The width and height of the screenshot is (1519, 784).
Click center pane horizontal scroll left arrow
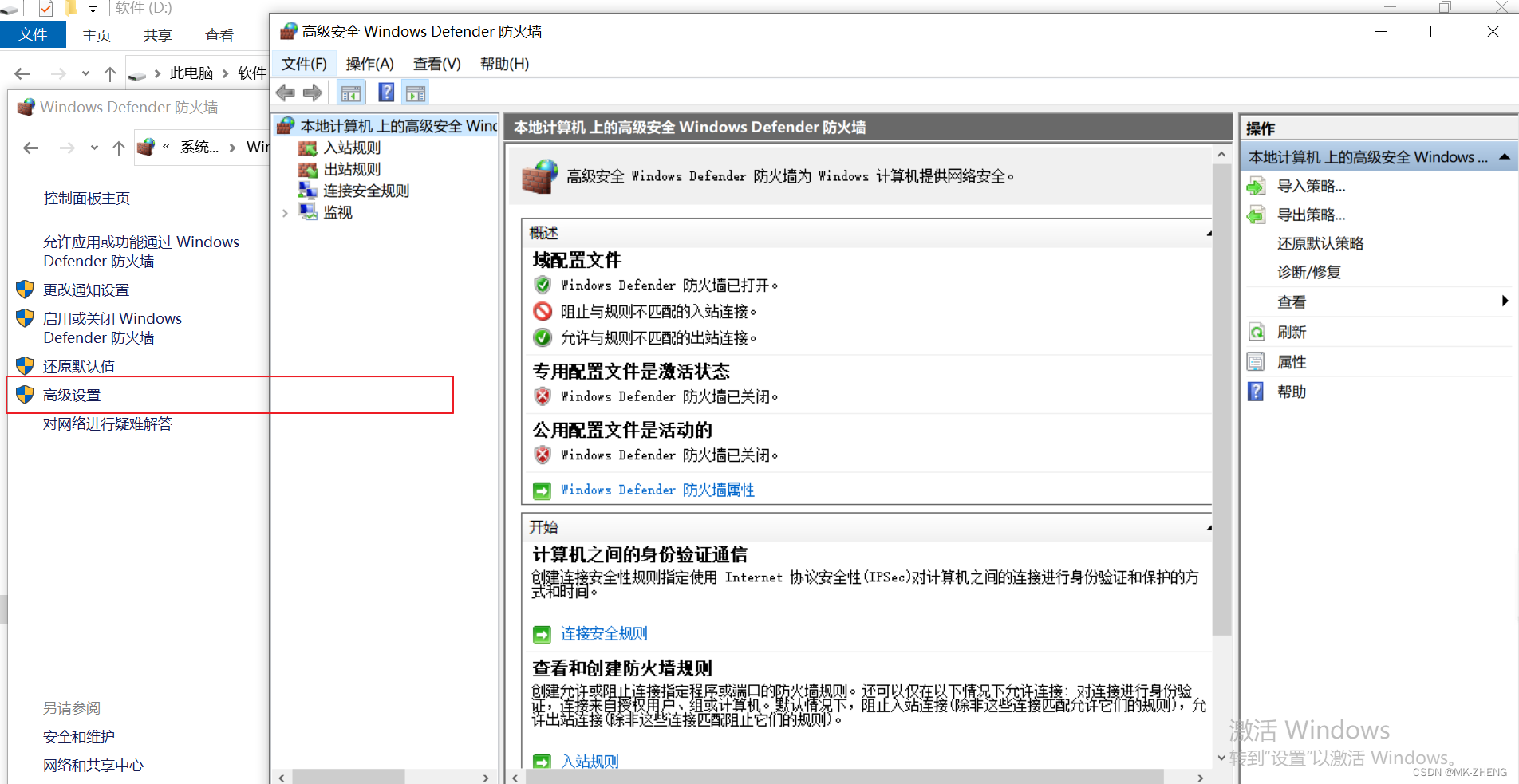pos(515,778)
